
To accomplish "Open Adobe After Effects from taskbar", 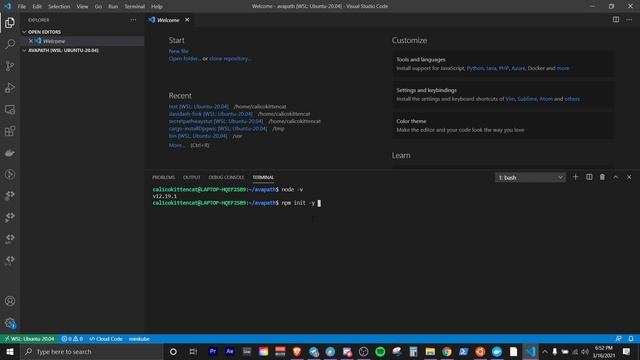I will pyautogui.click(x=229, y=351).
